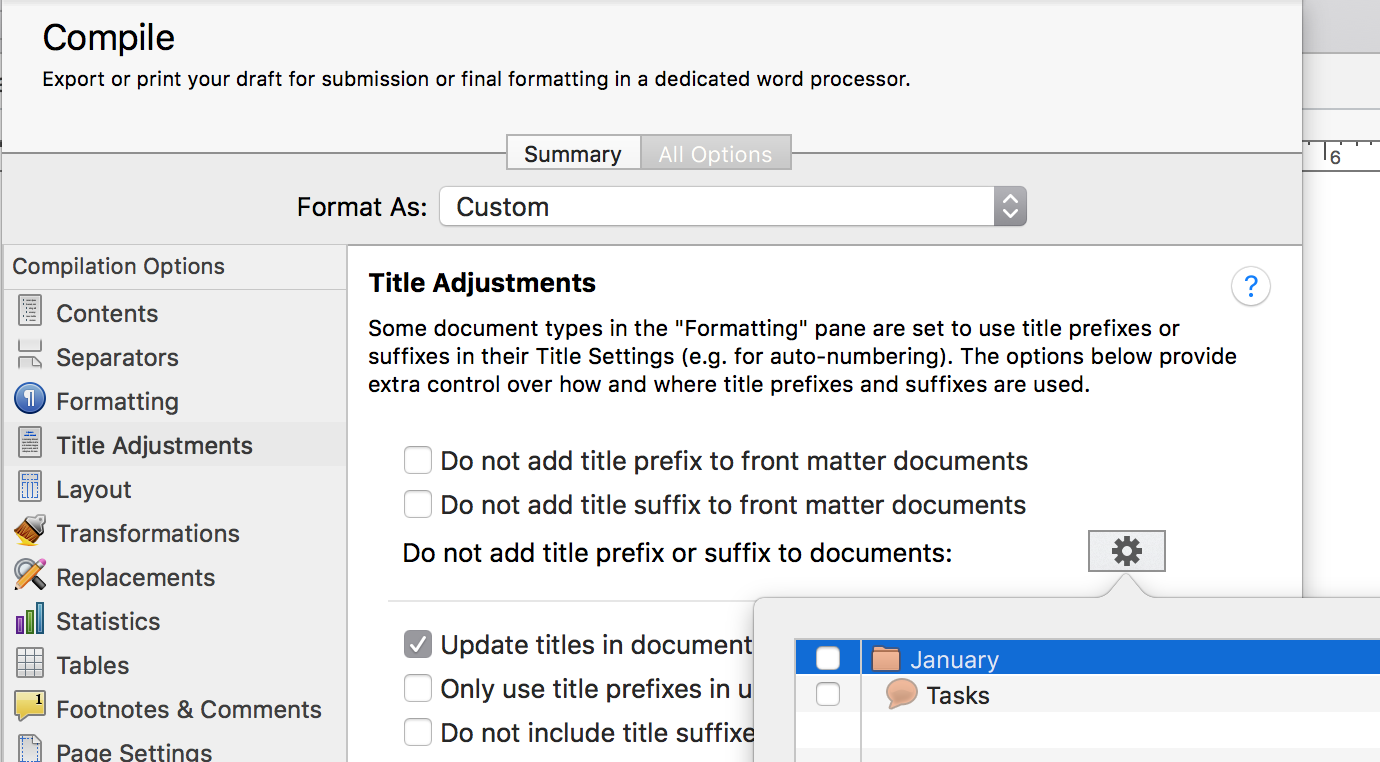1380x762 pixels.
Task: Select the Separators pane icon
Action: coord(30,356)
